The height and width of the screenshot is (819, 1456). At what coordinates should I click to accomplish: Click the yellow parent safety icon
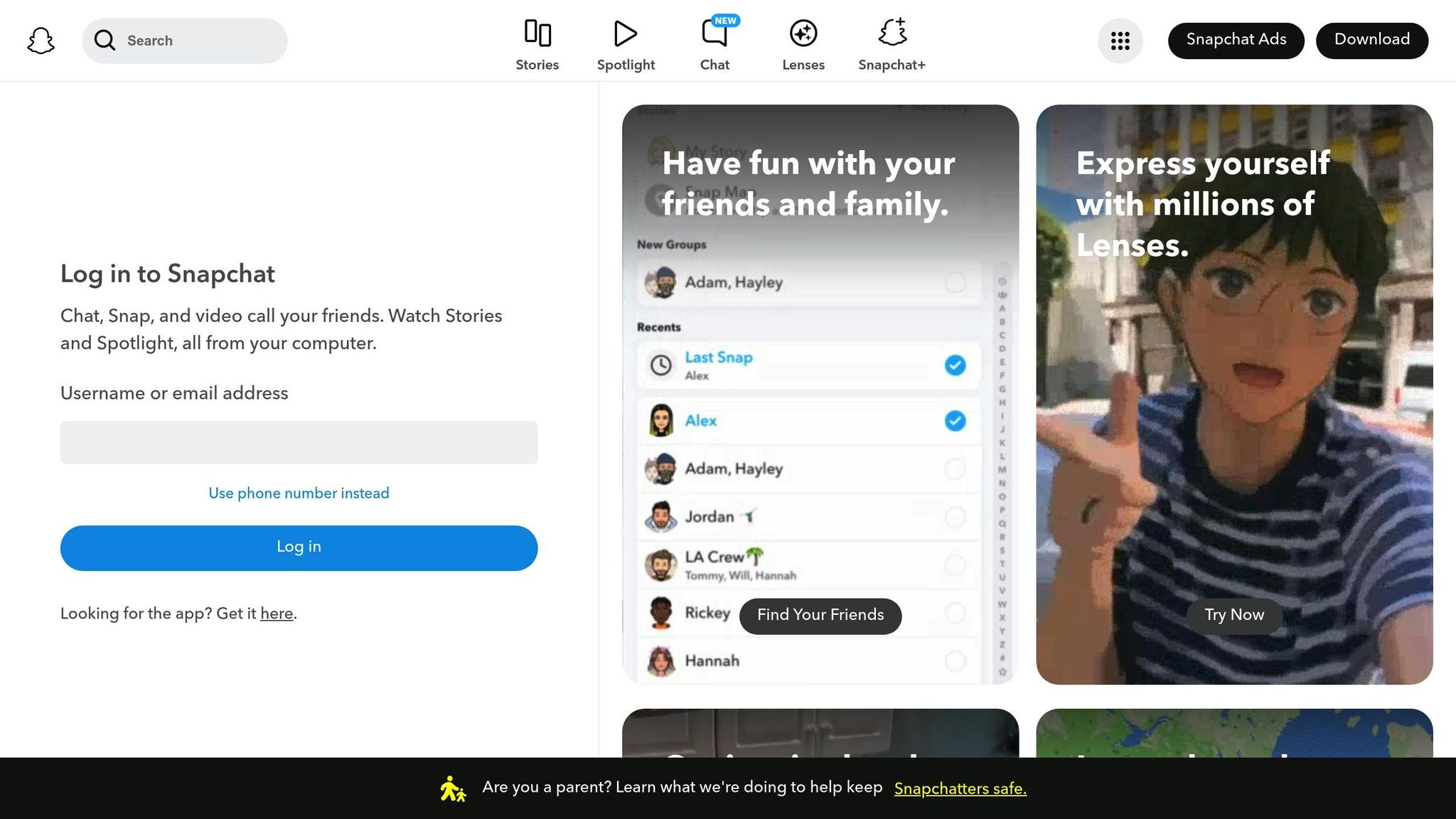coord(452,788)
